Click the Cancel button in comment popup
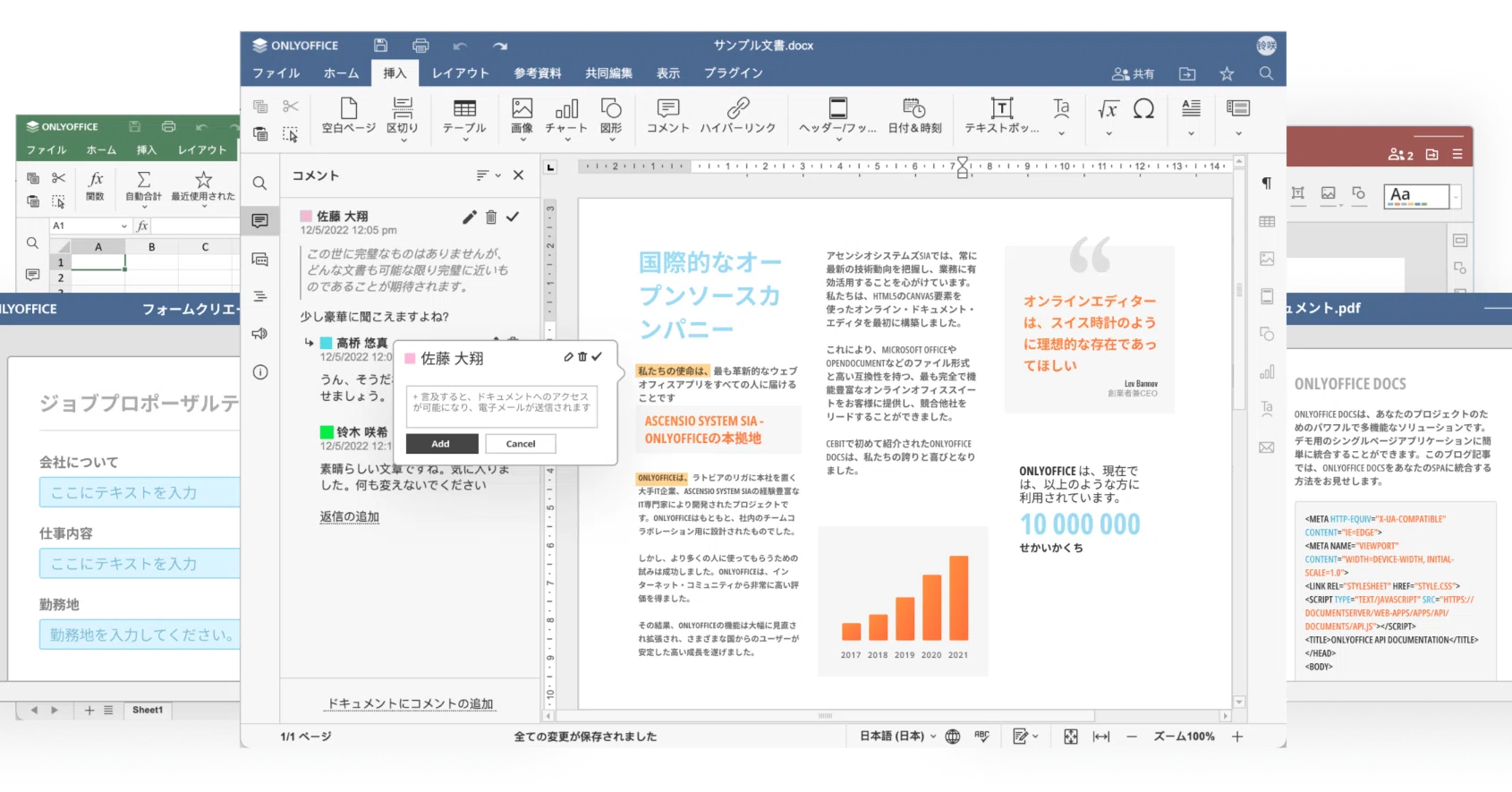This screenshot has width=1512, height=792. [x=521, y=444]
